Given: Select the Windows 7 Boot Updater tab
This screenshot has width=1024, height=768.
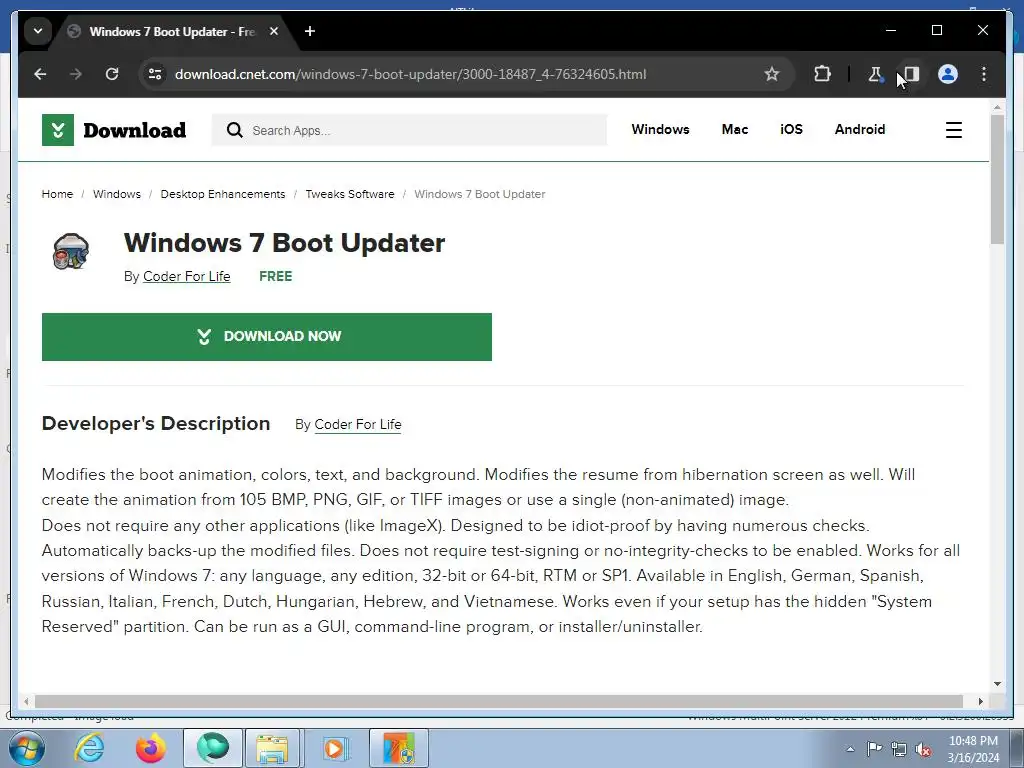Looking at the screenshot, I should [x=172, y=31].
